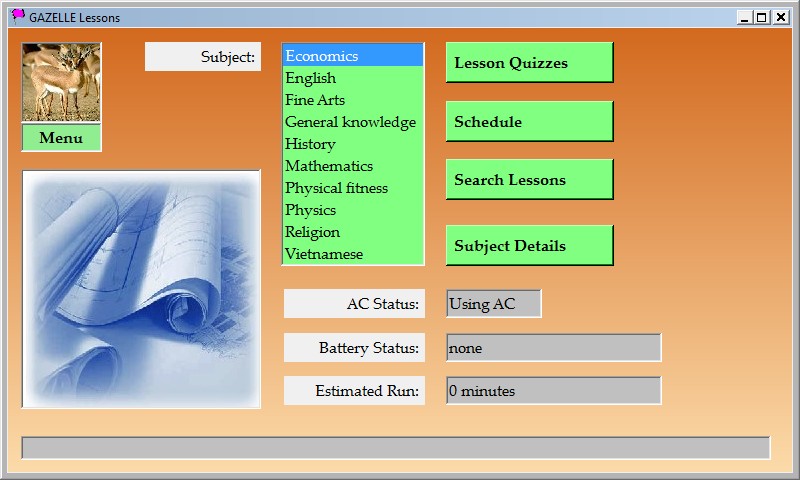Image resolution: width=800 pixels, height=480 pixels.
Task: Select Religion in the subject list
Action: coord(353,232)
